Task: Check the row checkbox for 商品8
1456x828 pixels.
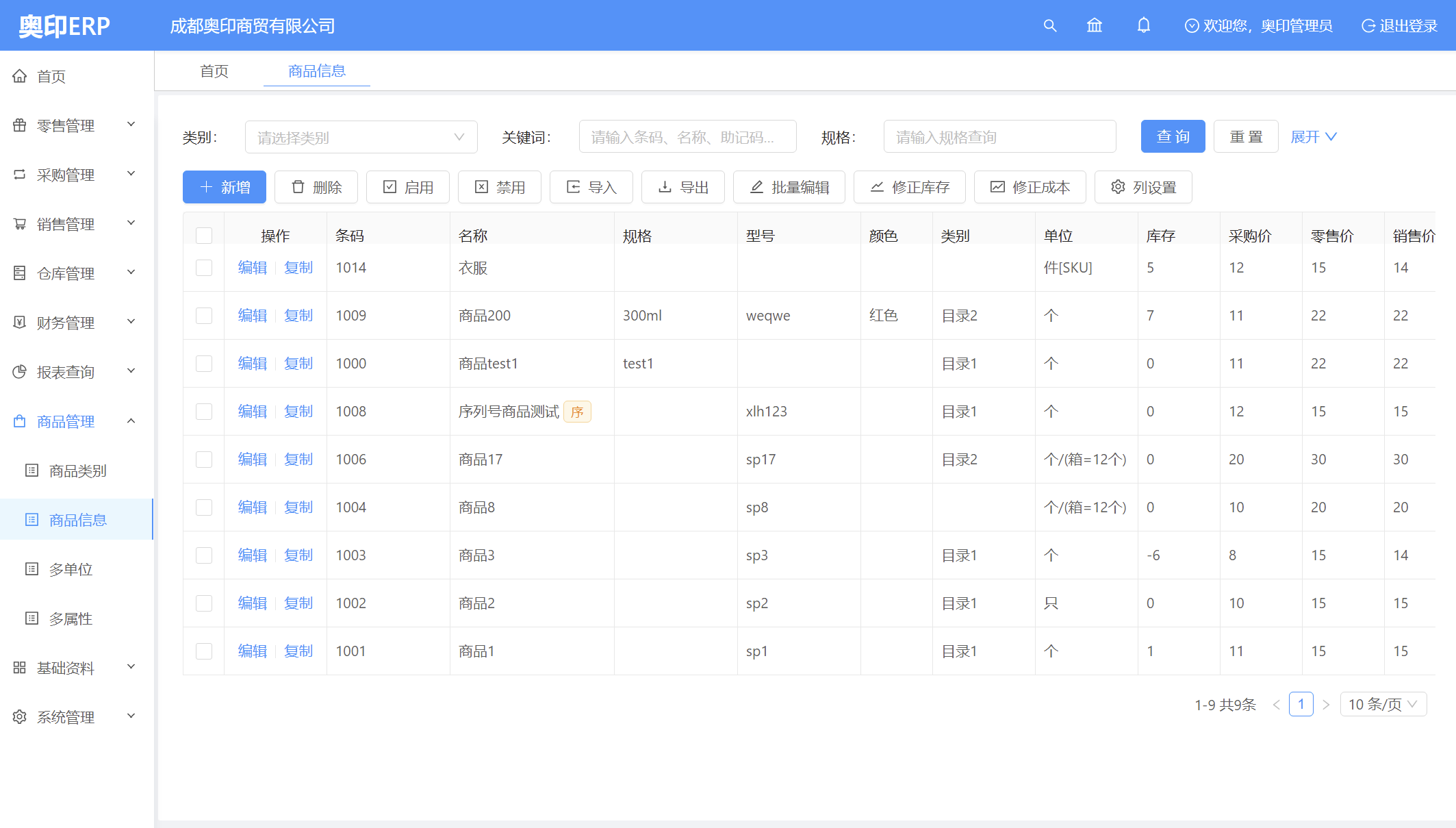Action: [x=204, y=507]
